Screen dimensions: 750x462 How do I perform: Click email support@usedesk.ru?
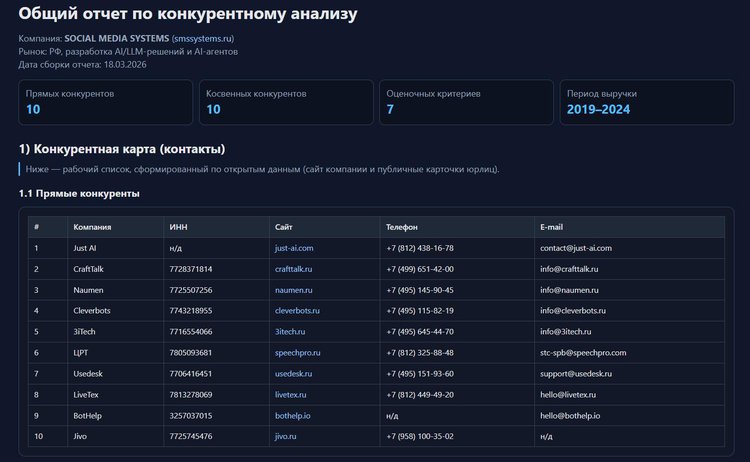tap(576, 374)
